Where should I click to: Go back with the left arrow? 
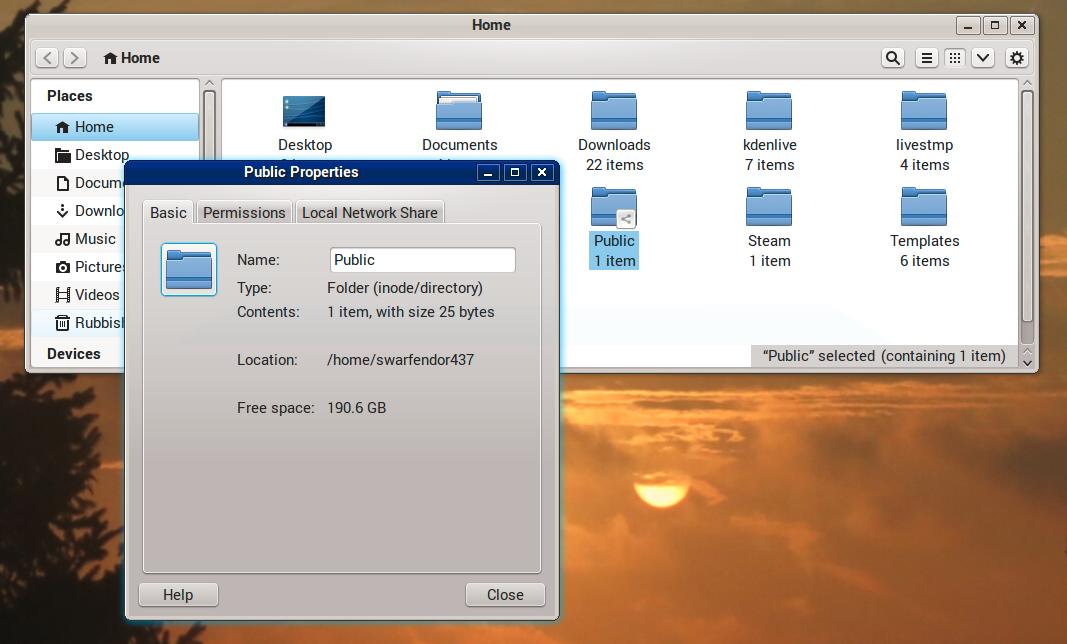tap(48, 58)
